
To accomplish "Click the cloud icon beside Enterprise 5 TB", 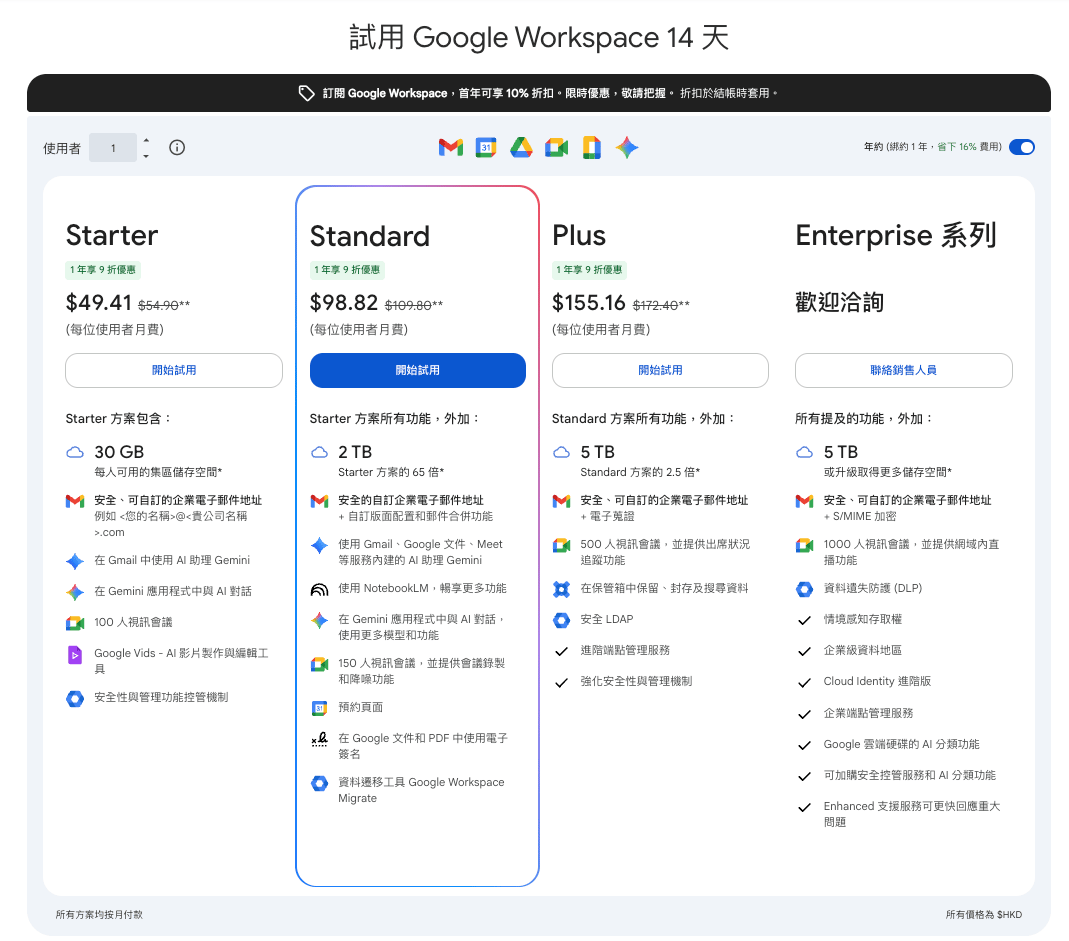I will click(x=804, y=452).
